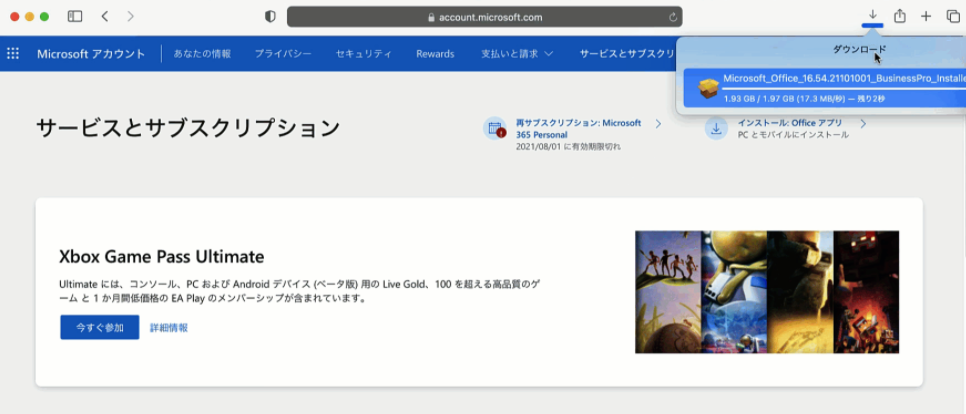The height and width of the screenshot is (414, 966).
Task: Click the account.microsoft.com address field
Action: tap(484, 17)
